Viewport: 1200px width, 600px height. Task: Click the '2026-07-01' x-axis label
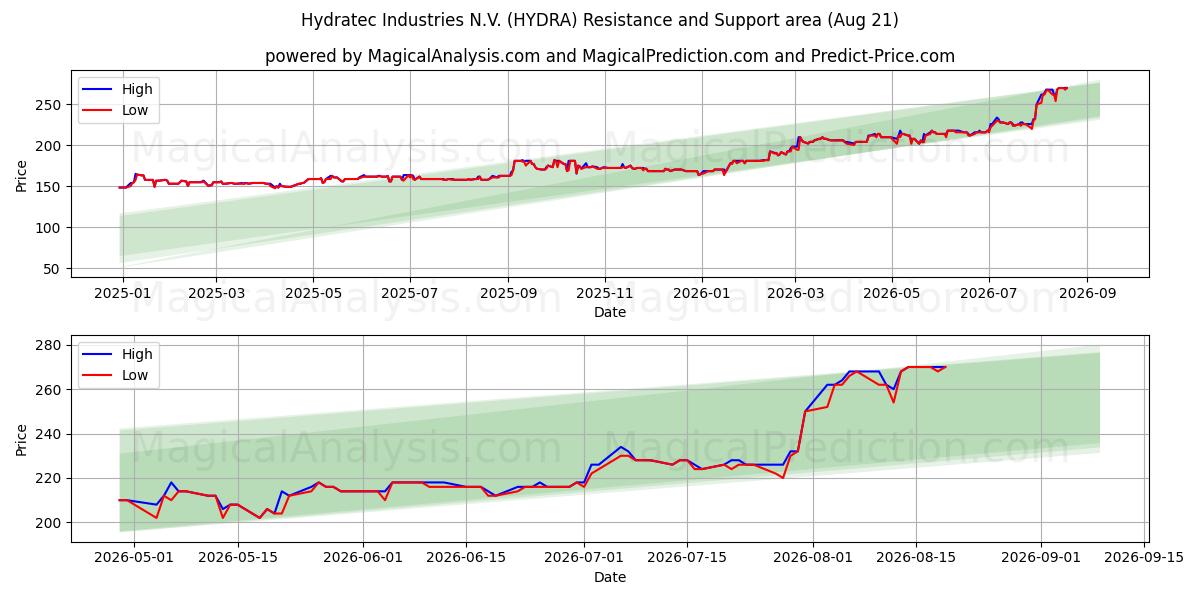tap(584, 558)
